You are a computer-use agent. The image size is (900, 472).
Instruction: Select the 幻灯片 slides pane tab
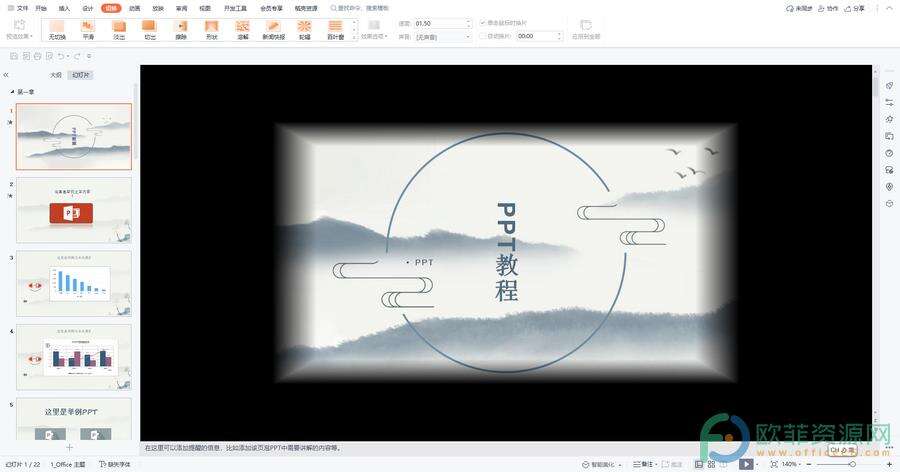point(80,75)
